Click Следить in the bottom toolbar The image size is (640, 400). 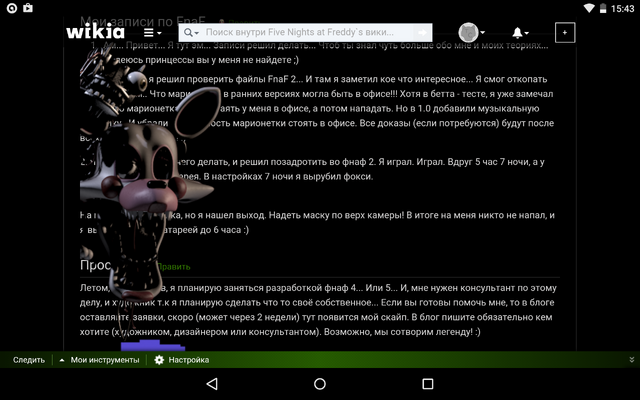(29, 360)
